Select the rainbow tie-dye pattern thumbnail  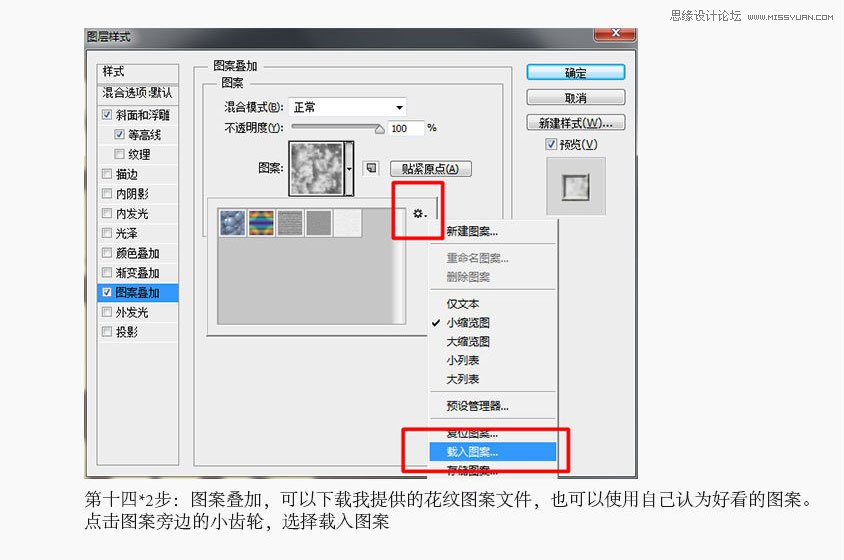tap(261, 223)
